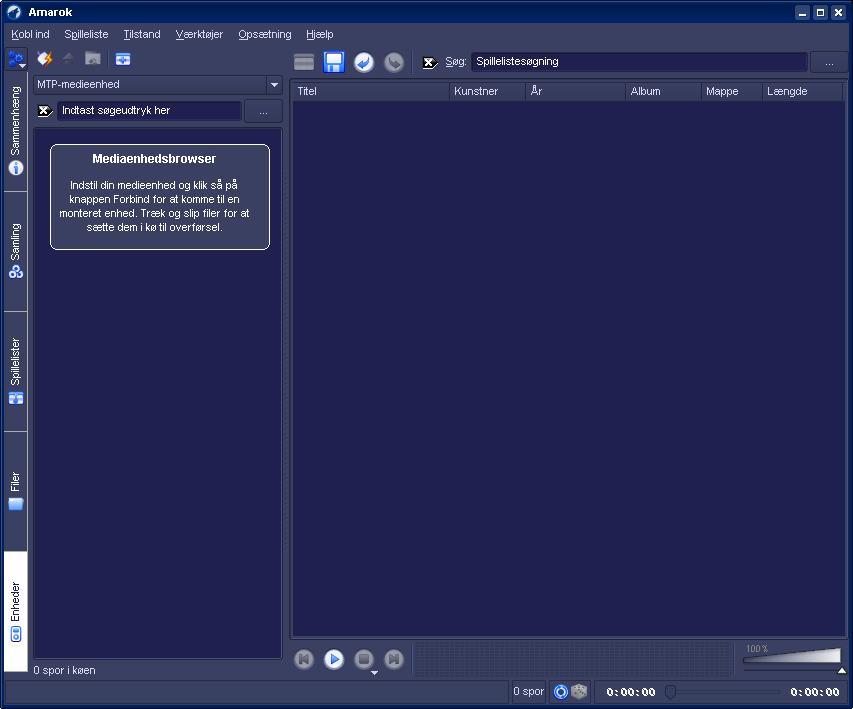The height and width of the screenshot is (709, 853).
Task: Switch to the Filer sidebar tab
Action: [x=16, y=491]
